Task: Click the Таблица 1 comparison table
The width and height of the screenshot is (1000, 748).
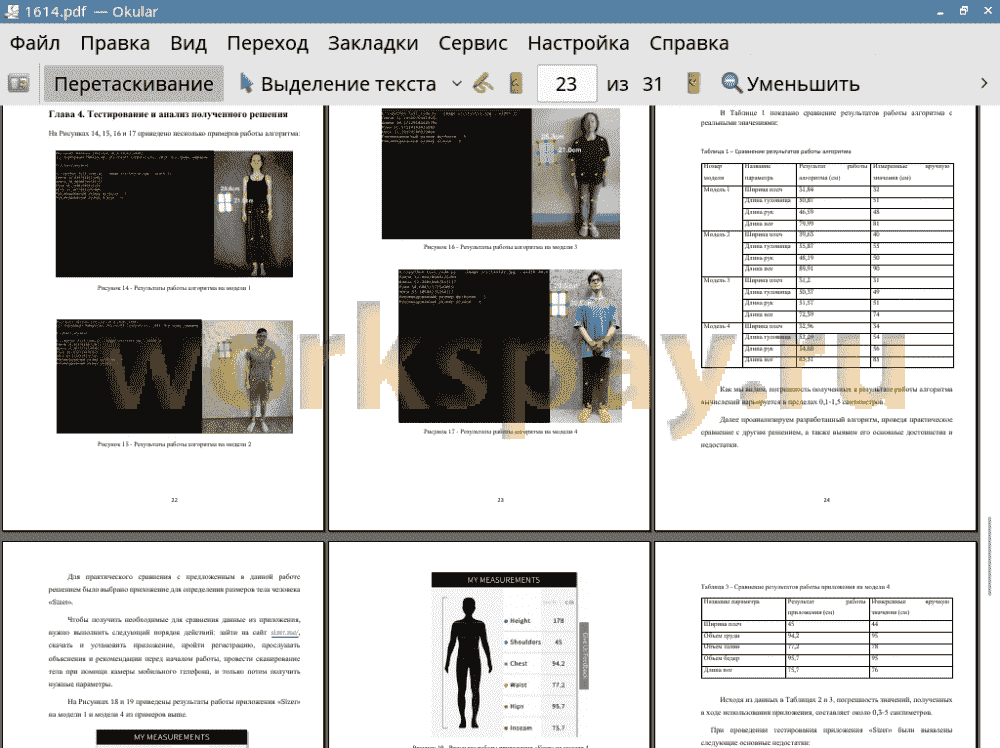Action: pos(827,265)
